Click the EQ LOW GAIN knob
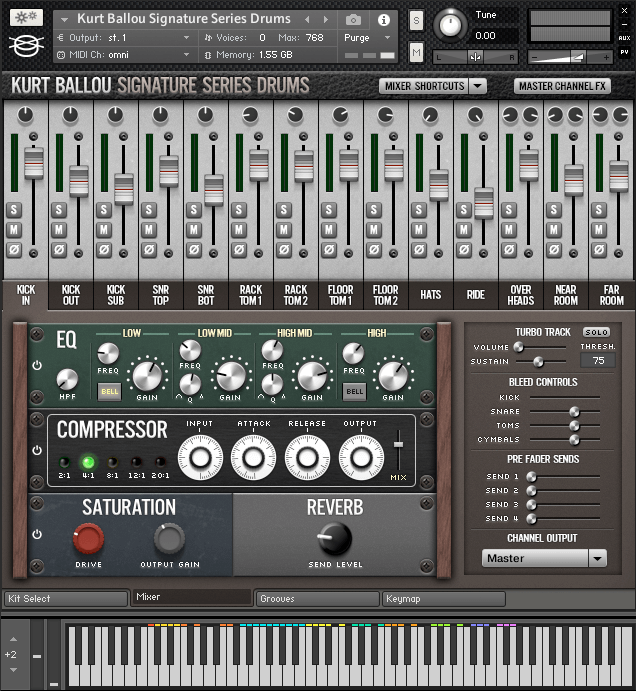Viewport: 636px width, 691px height. tap(147, 375)
